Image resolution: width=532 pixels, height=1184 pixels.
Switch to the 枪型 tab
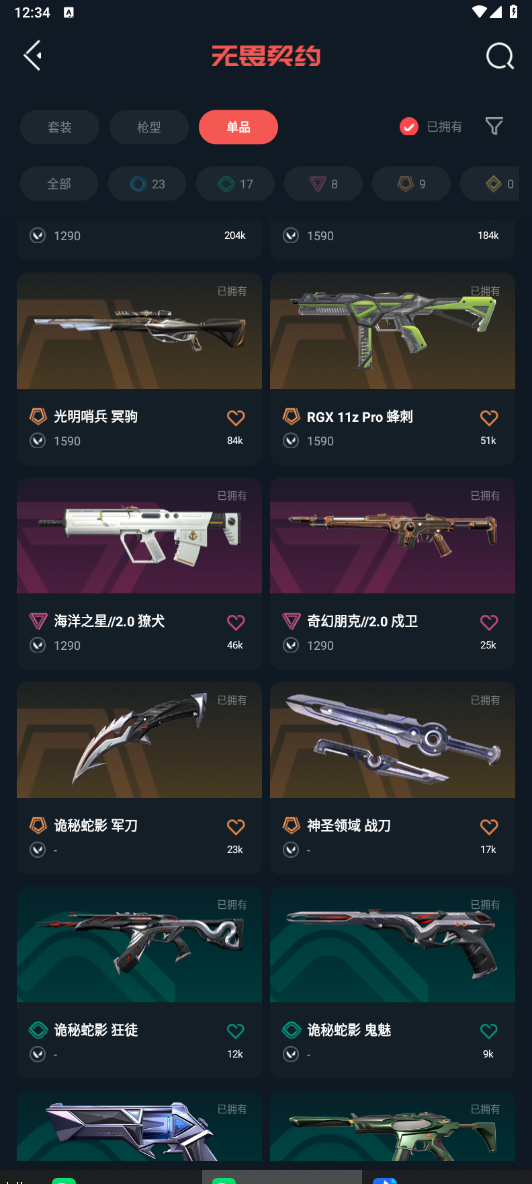(149, 127)
